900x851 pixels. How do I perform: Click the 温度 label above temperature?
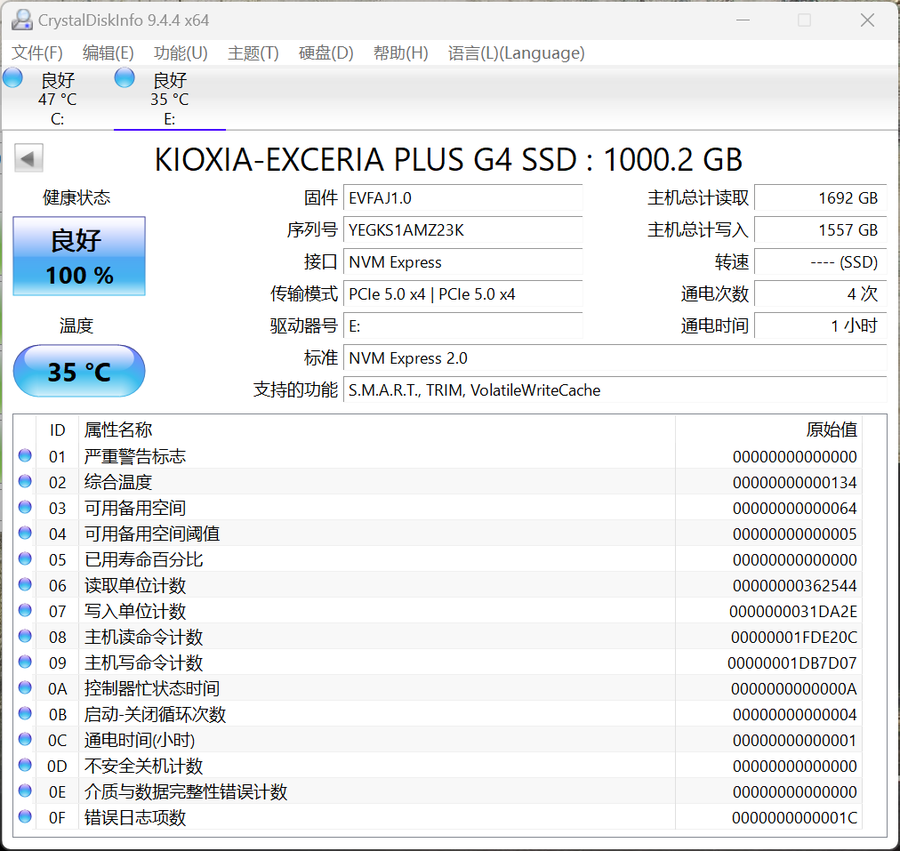point(76,326)
